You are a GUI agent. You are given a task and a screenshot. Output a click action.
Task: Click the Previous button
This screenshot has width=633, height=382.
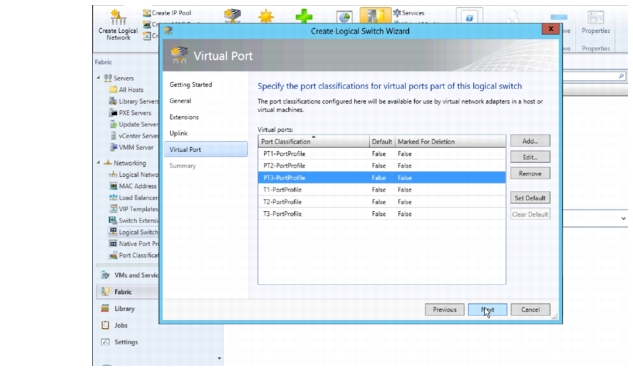(444, 310)
